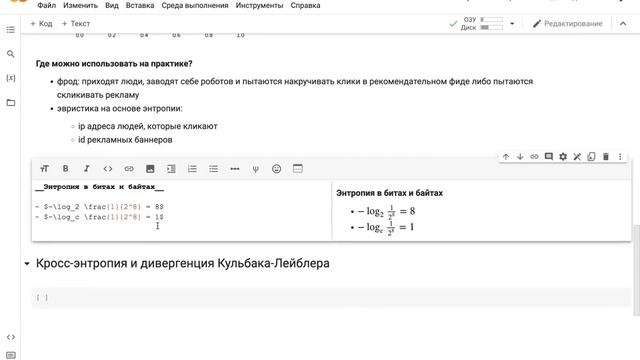The height and width of the screenshot is (360, 640).
Task: Click the empty code cell input area
Action: 331,298
